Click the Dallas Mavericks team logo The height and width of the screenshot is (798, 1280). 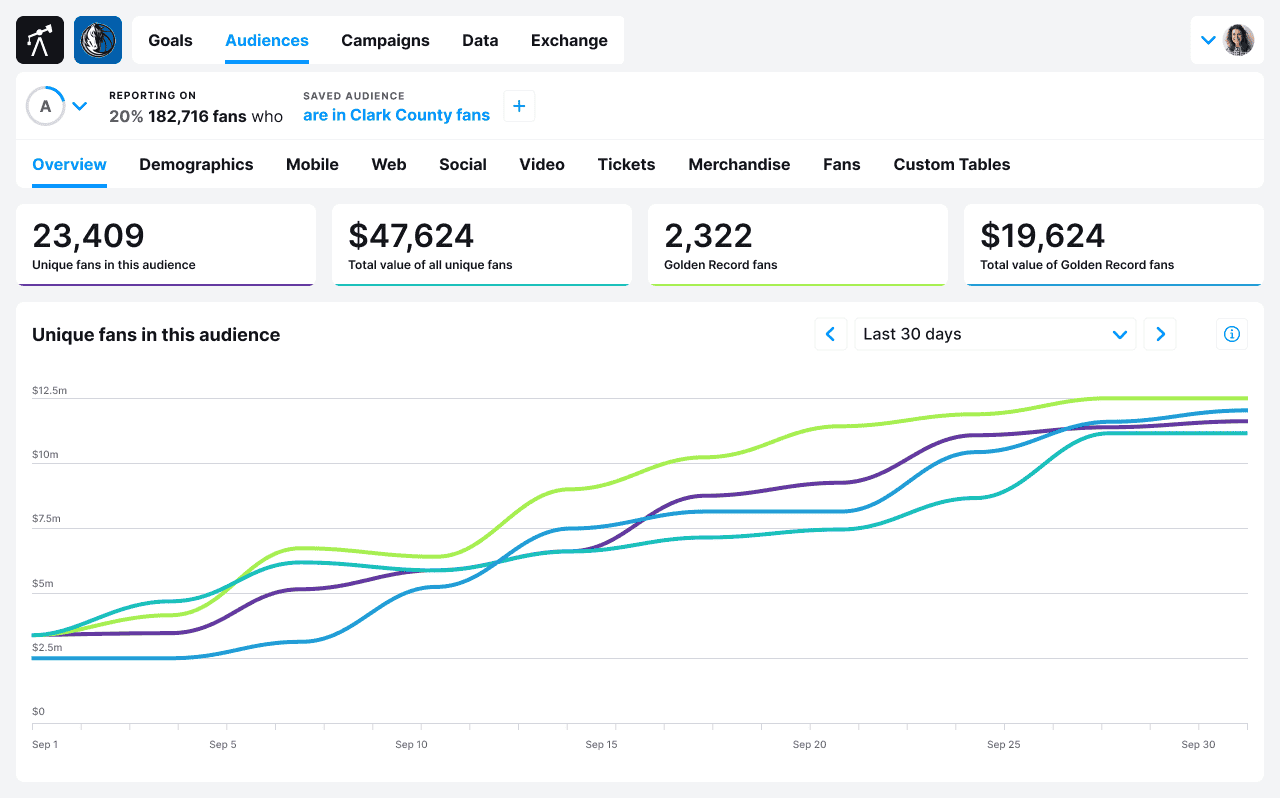[98, 40]
